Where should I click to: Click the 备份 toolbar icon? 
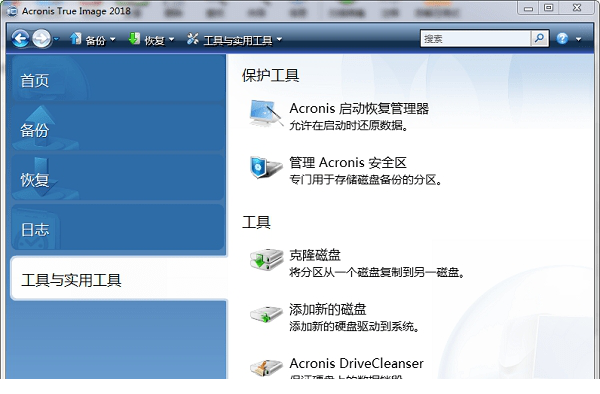pyautogui.click(x=76, y=39)
